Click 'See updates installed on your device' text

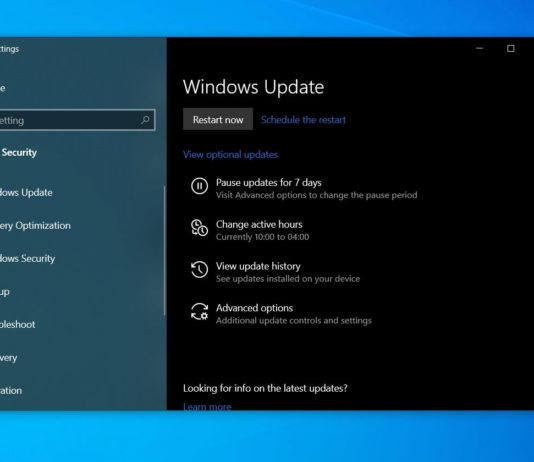(x=288, y=279)
